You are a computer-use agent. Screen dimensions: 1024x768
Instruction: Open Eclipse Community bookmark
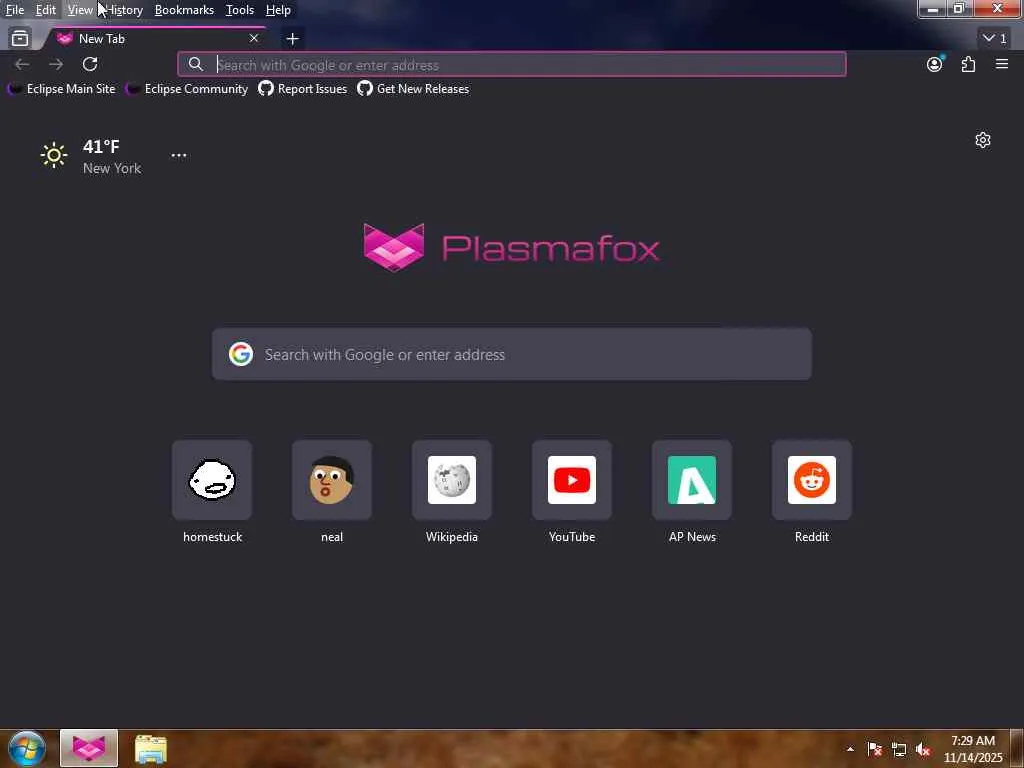(x=187, y=89)
